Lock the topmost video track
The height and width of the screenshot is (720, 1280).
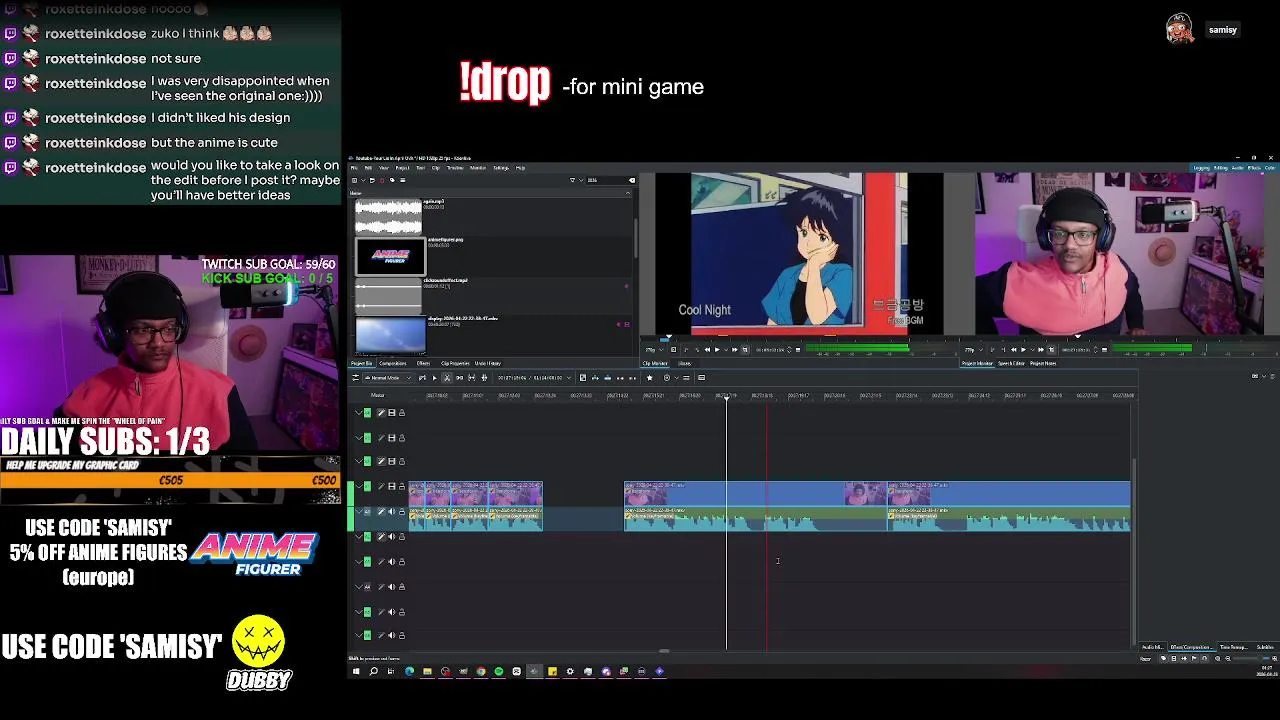coord(402,413)
